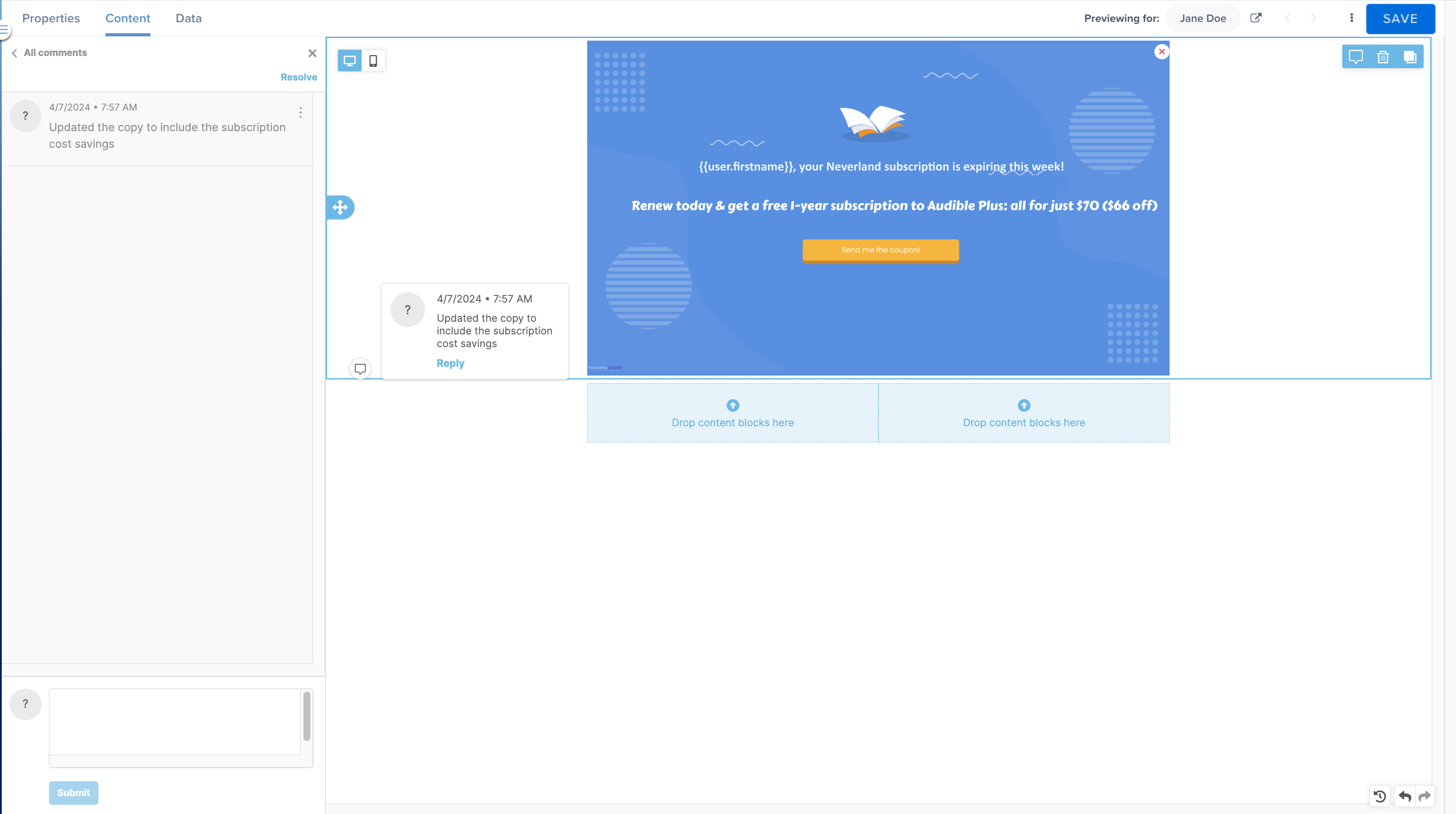The height and width of the screenshot is (814, 1456).
Task: Click the SAVE button
Action: point(1400,19)
